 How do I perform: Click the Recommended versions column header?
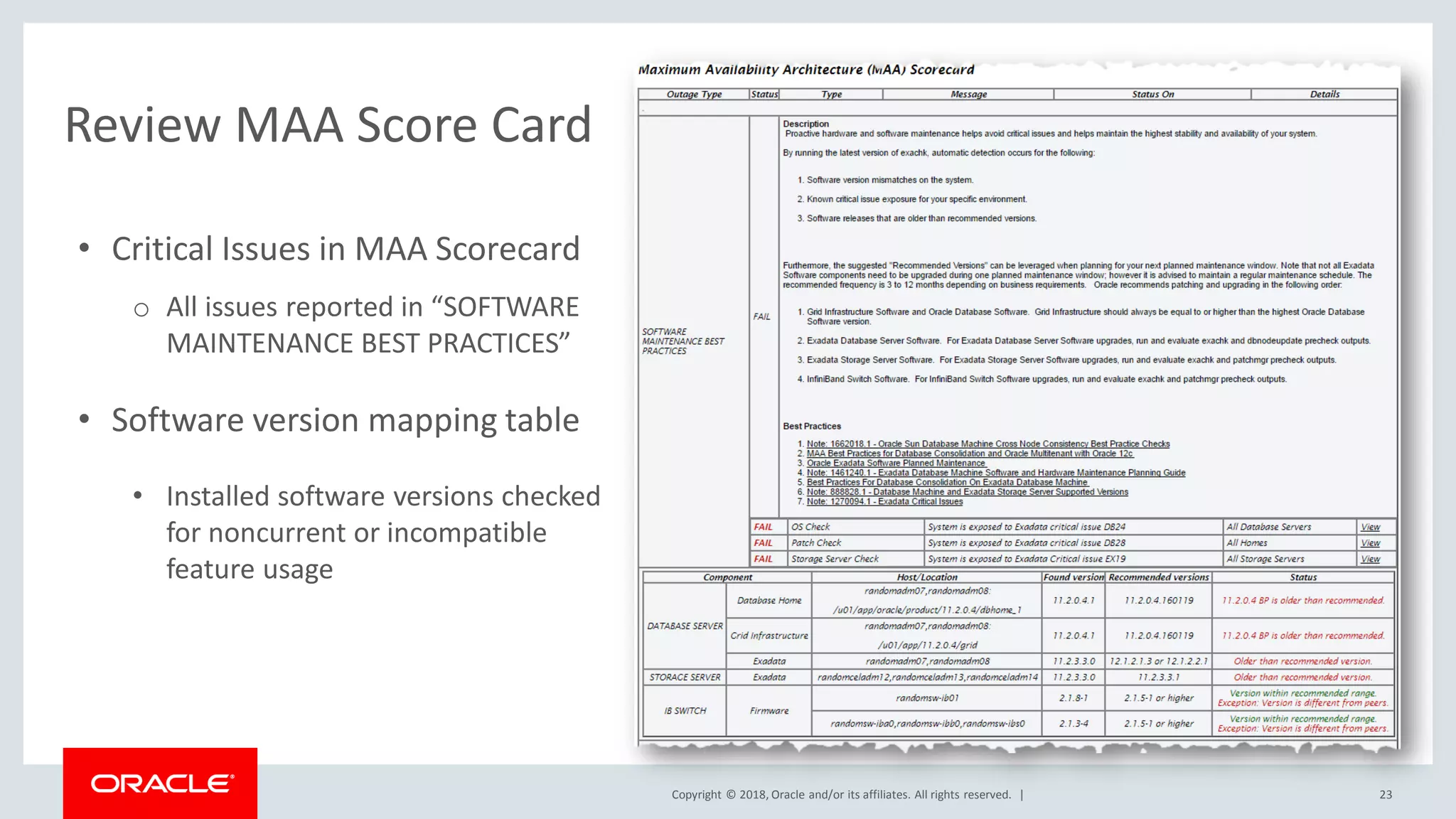click(x=1158, y=577)
